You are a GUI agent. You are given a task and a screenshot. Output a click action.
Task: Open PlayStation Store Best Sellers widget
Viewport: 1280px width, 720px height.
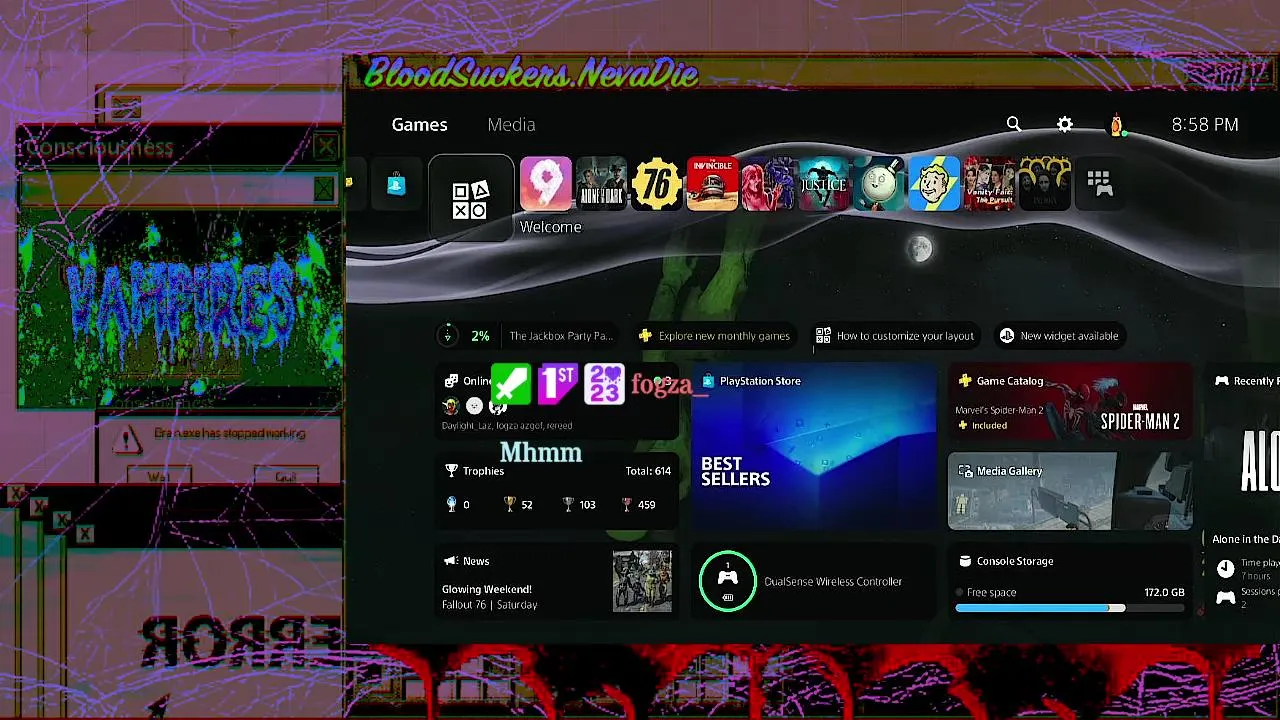[x=814, y=447]
